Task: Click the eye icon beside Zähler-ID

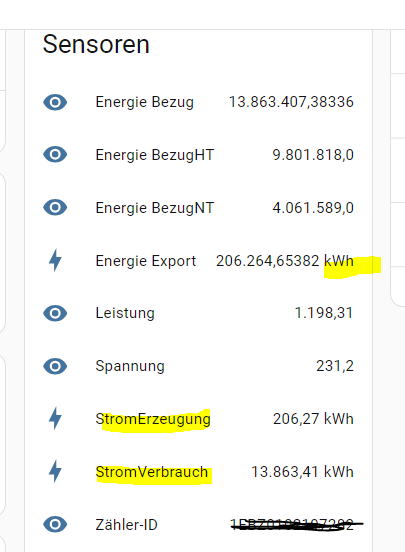Action: 55,525
